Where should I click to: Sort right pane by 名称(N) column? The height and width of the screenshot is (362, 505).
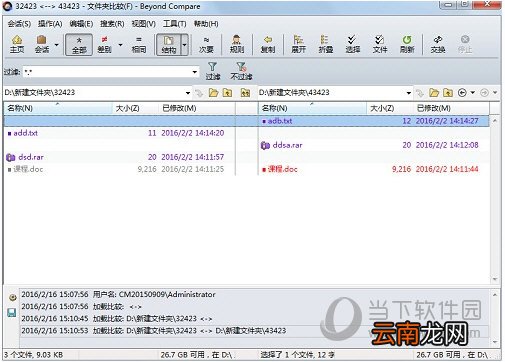[x=313, y=108]
